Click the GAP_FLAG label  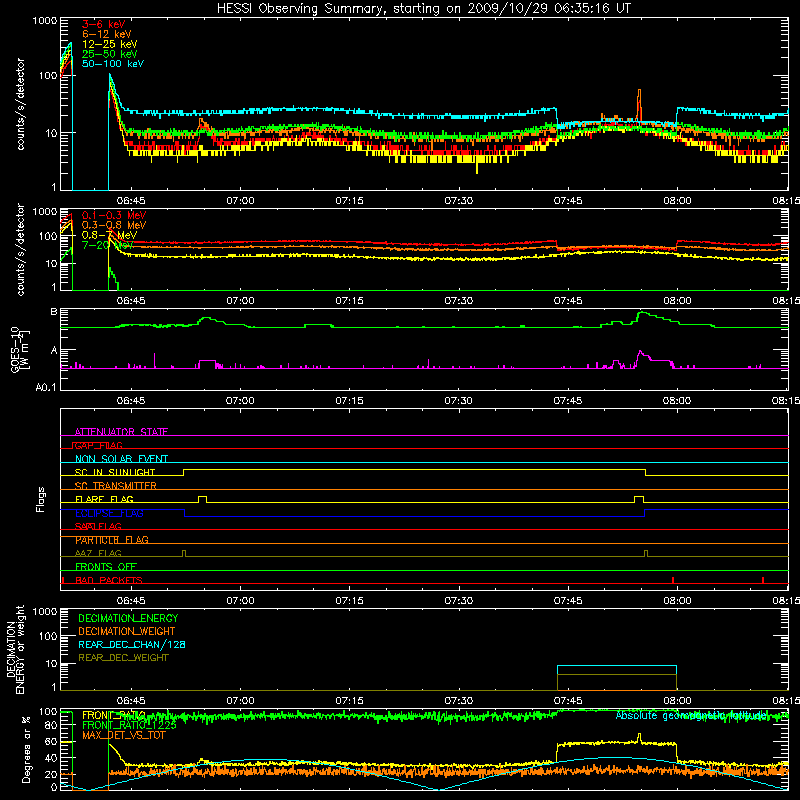point(98,445)
